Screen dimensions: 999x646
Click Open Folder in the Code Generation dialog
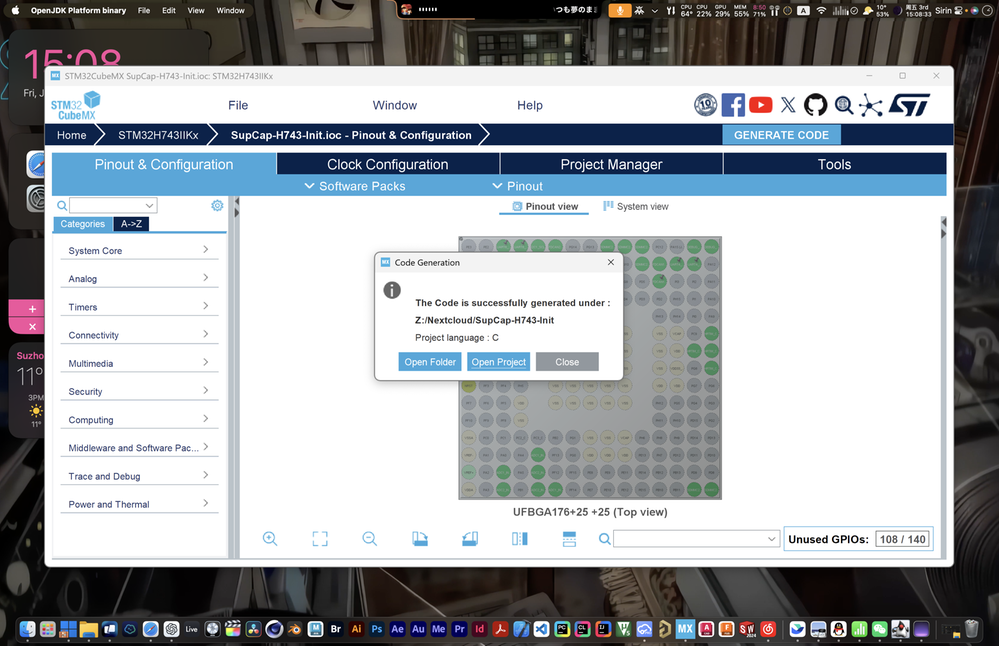click(430, 361)
